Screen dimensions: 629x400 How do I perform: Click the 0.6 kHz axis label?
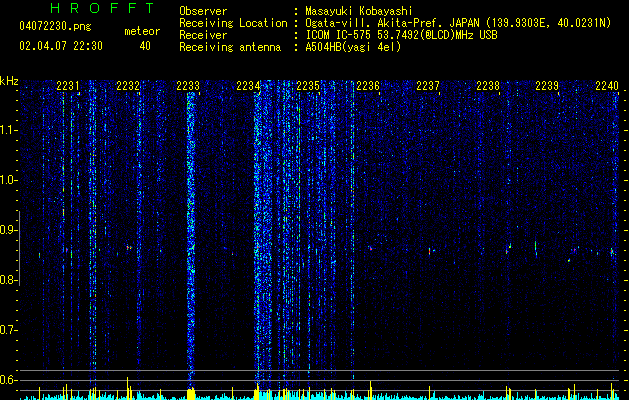7,380
